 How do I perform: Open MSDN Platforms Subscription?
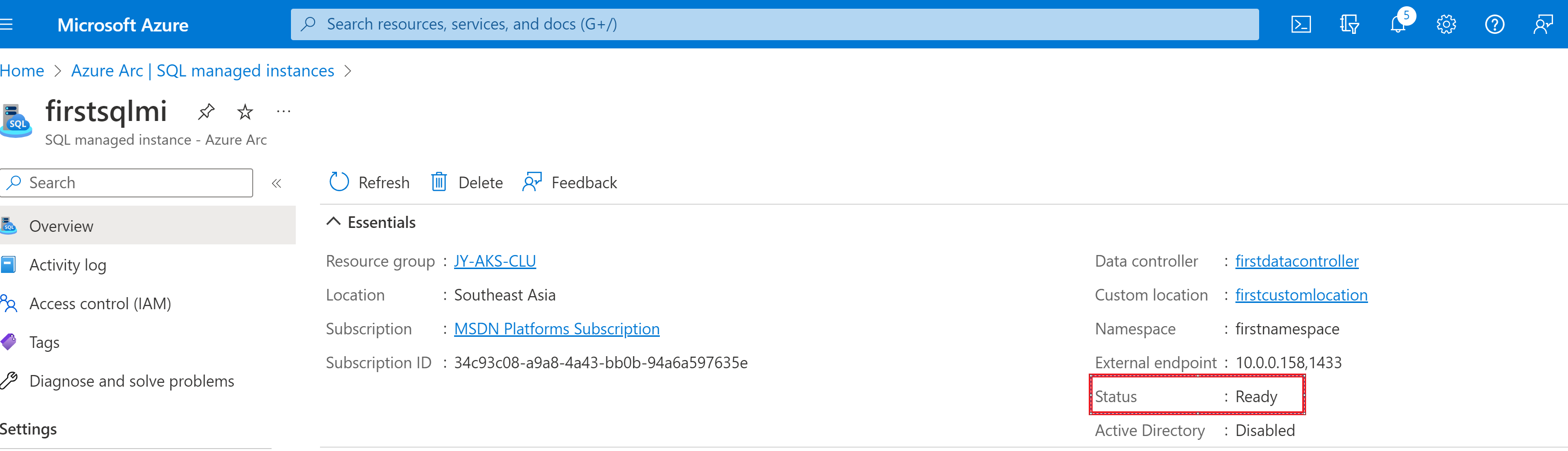556,328
